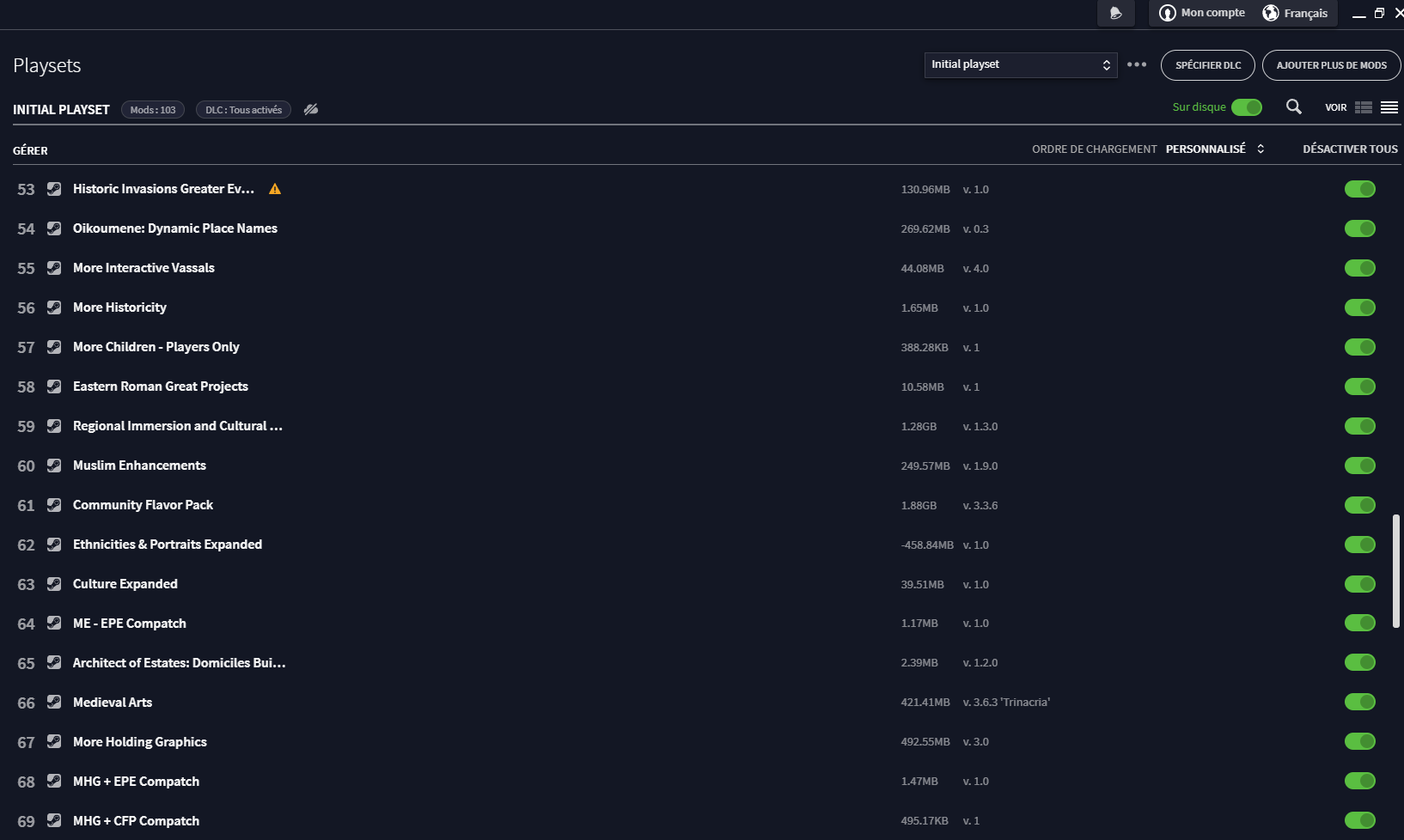Switch to compact list view icon
Image resolution: width=1404 pixels, height=840 pixels.
(x=1389, y=107)
